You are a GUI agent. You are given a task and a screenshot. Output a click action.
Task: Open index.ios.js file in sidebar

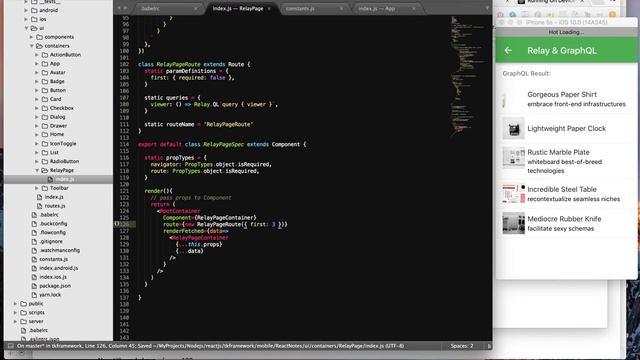pos(53,277)
